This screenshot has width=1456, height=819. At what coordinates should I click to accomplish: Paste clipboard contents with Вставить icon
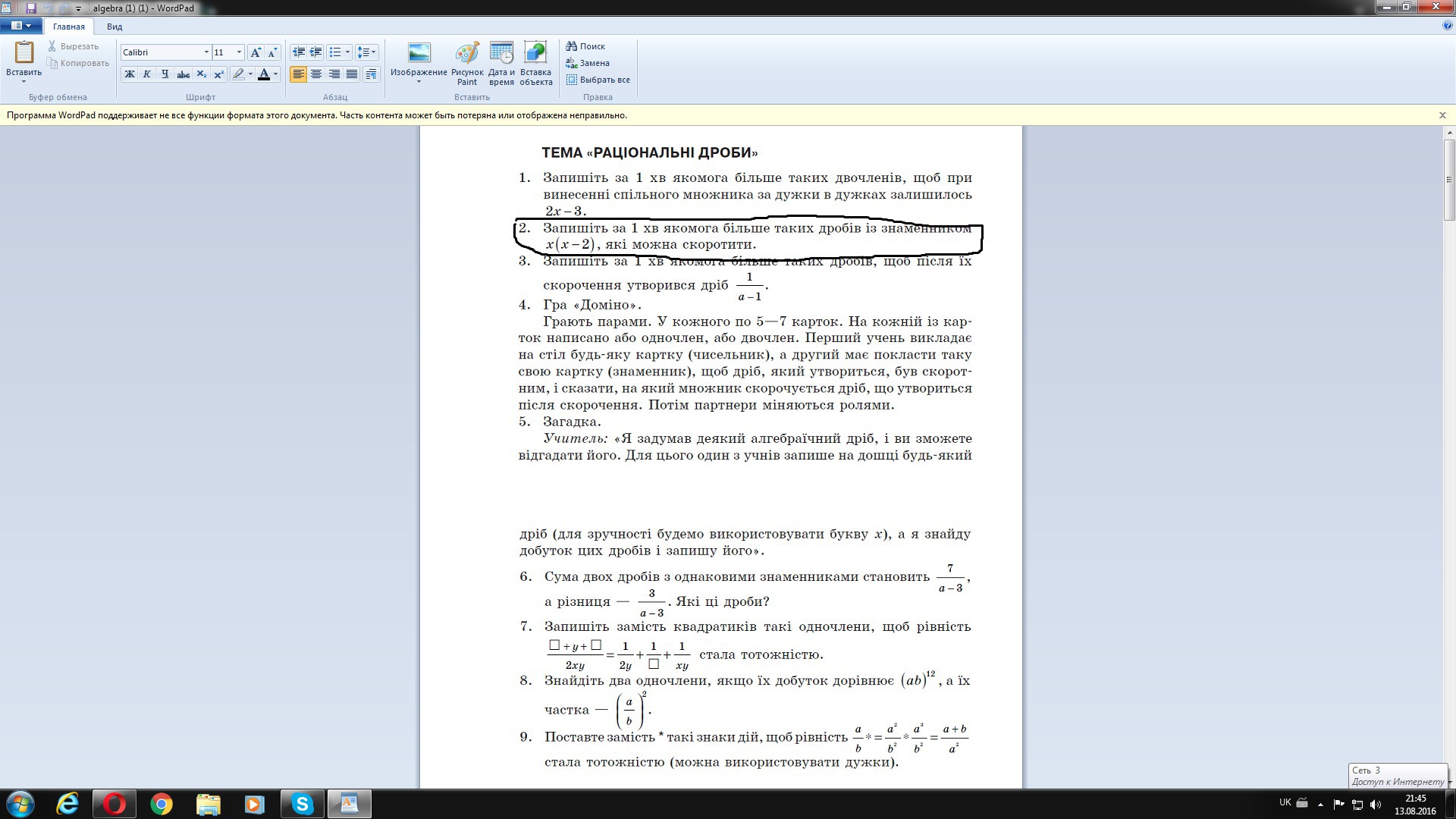(24, 53)
